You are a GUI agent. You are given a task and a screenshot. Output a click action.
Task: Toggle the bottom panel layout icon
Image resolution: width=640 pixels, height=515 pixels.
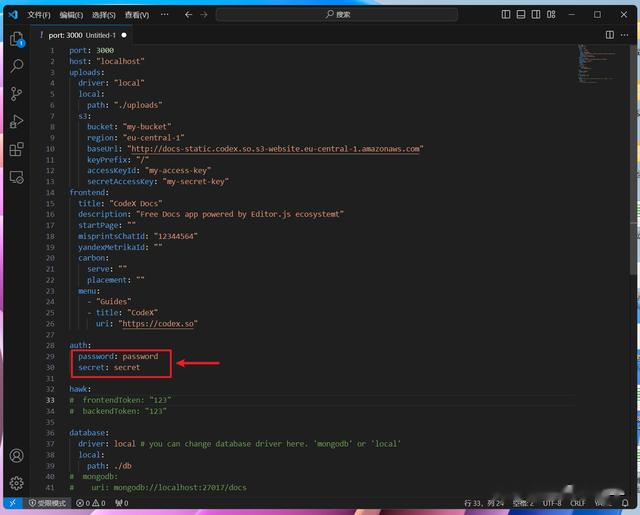(521, 15)
